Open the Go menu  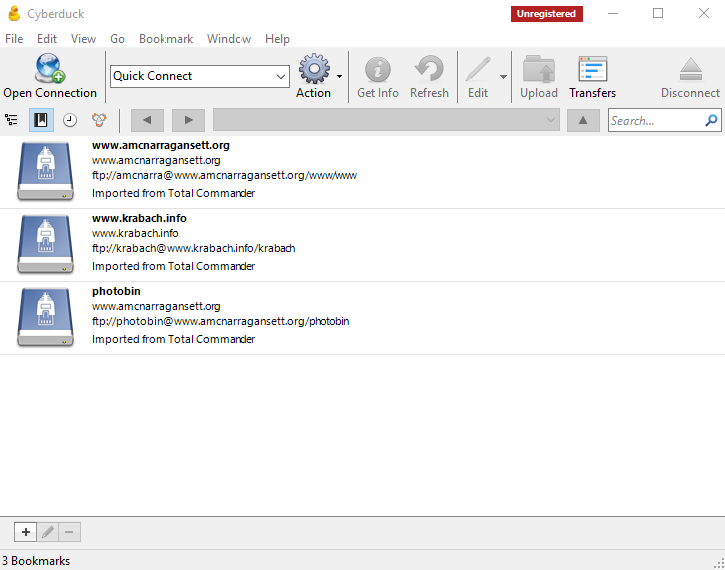tap(118, 39)
